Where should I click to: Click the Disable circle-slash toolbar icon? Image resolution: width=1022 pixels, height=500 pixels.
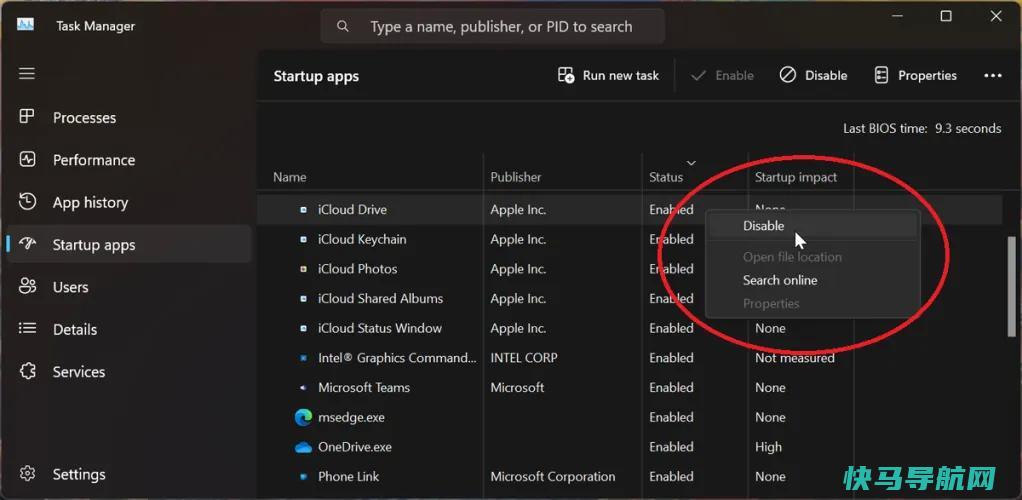(787, 76)
